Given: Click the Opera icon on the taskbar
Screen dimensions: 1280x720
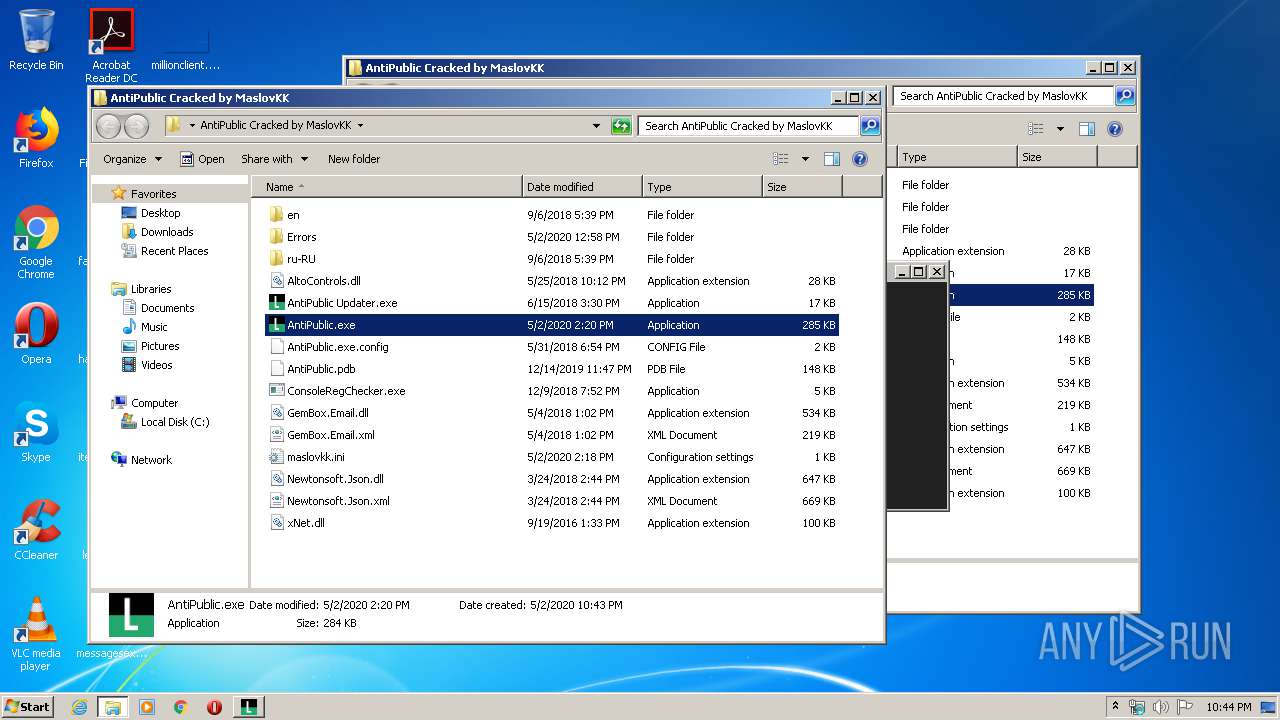Looking at the screenshot, I should tap(214, 707).
